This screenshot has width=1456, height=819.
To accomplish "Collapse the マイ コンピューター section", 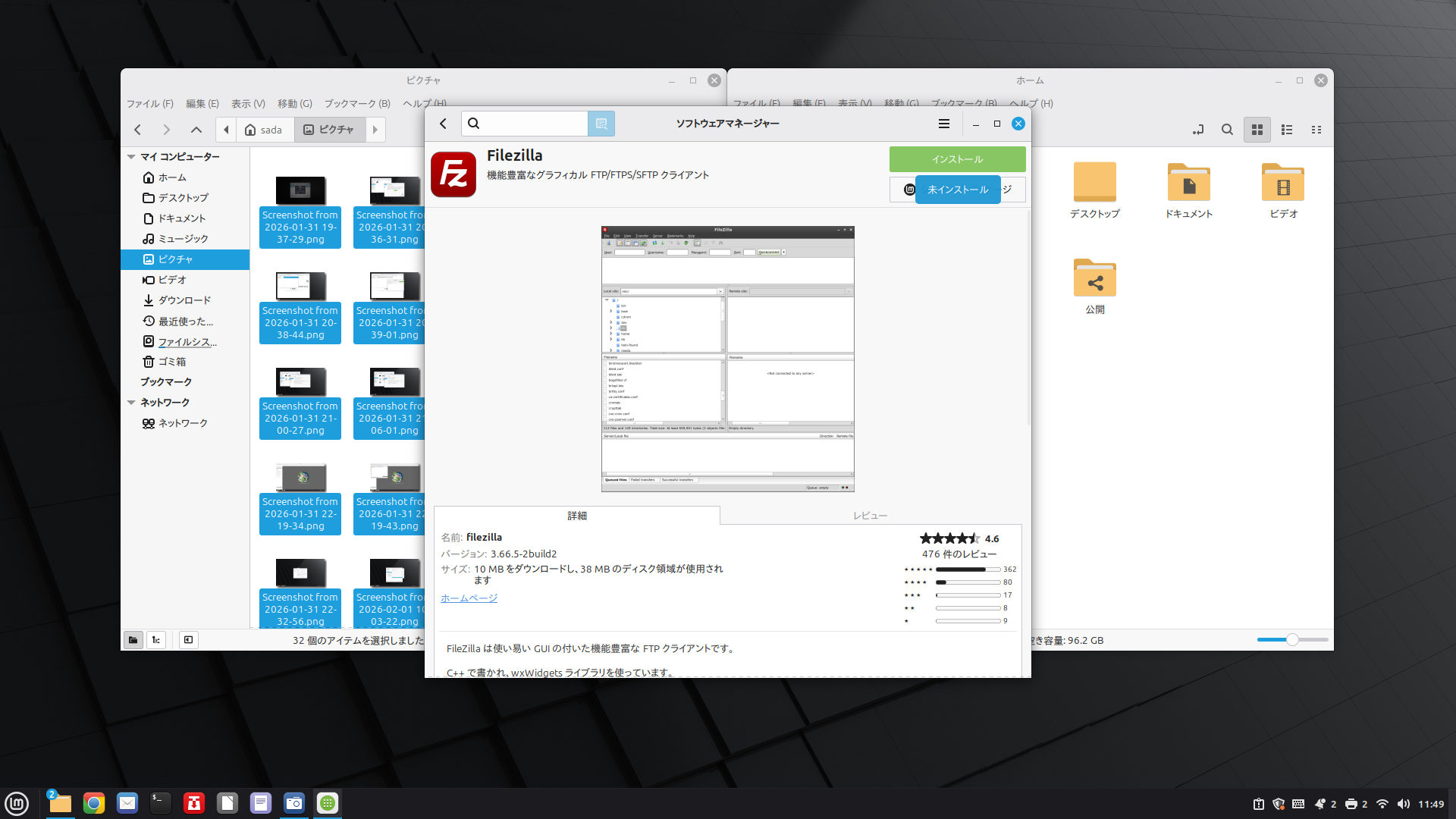I will 131,157.
